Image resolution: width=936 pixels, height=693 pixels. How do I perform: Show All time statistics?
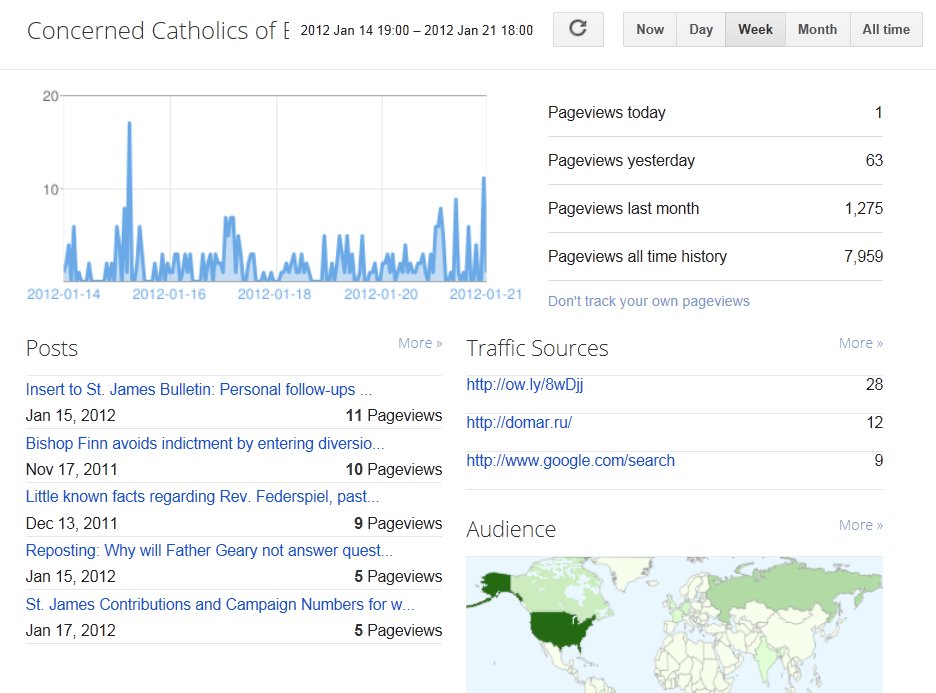(886, 29)
